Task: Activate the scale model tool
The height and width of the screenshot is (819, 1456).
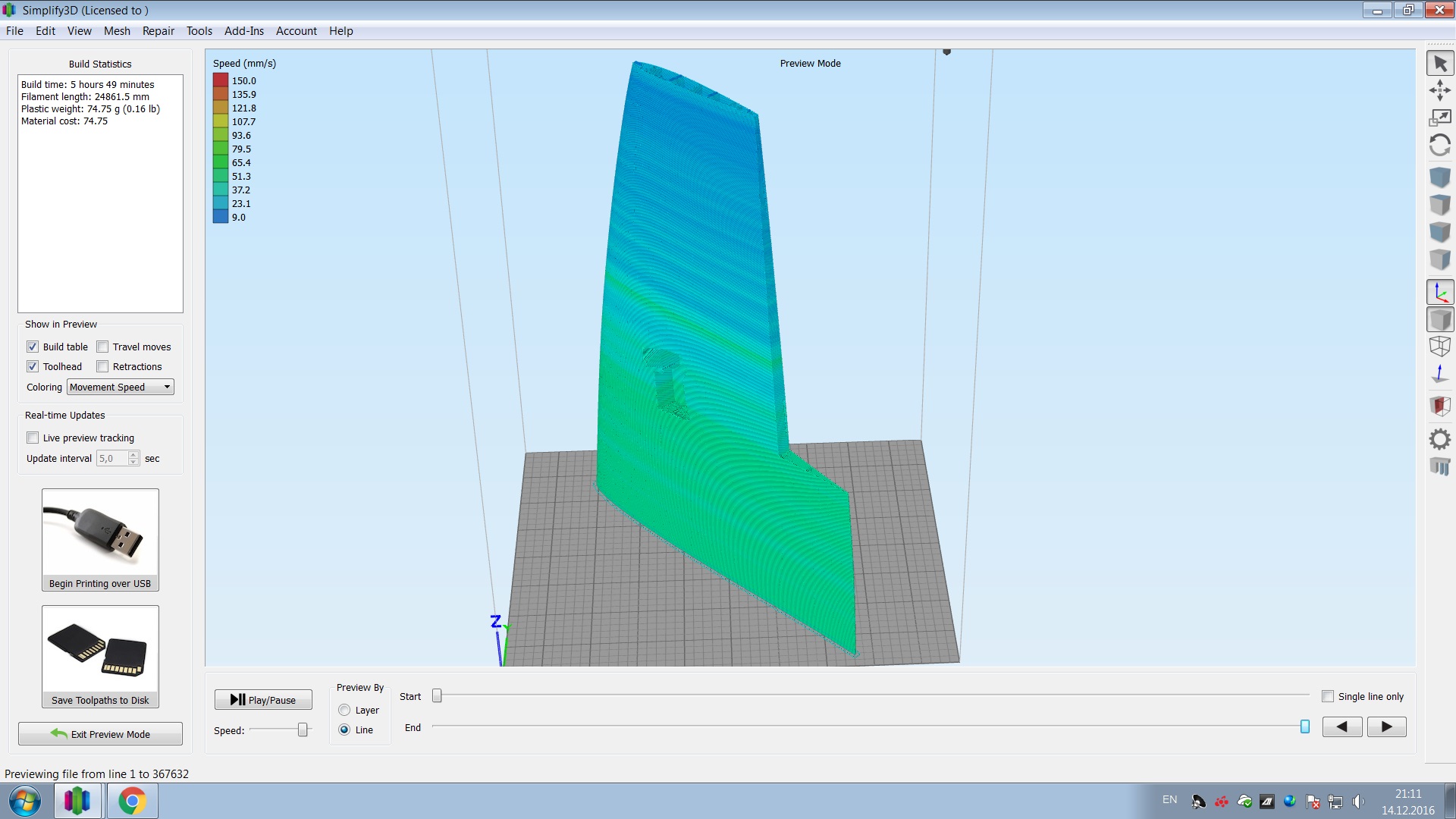Action: coord(1439,118)
